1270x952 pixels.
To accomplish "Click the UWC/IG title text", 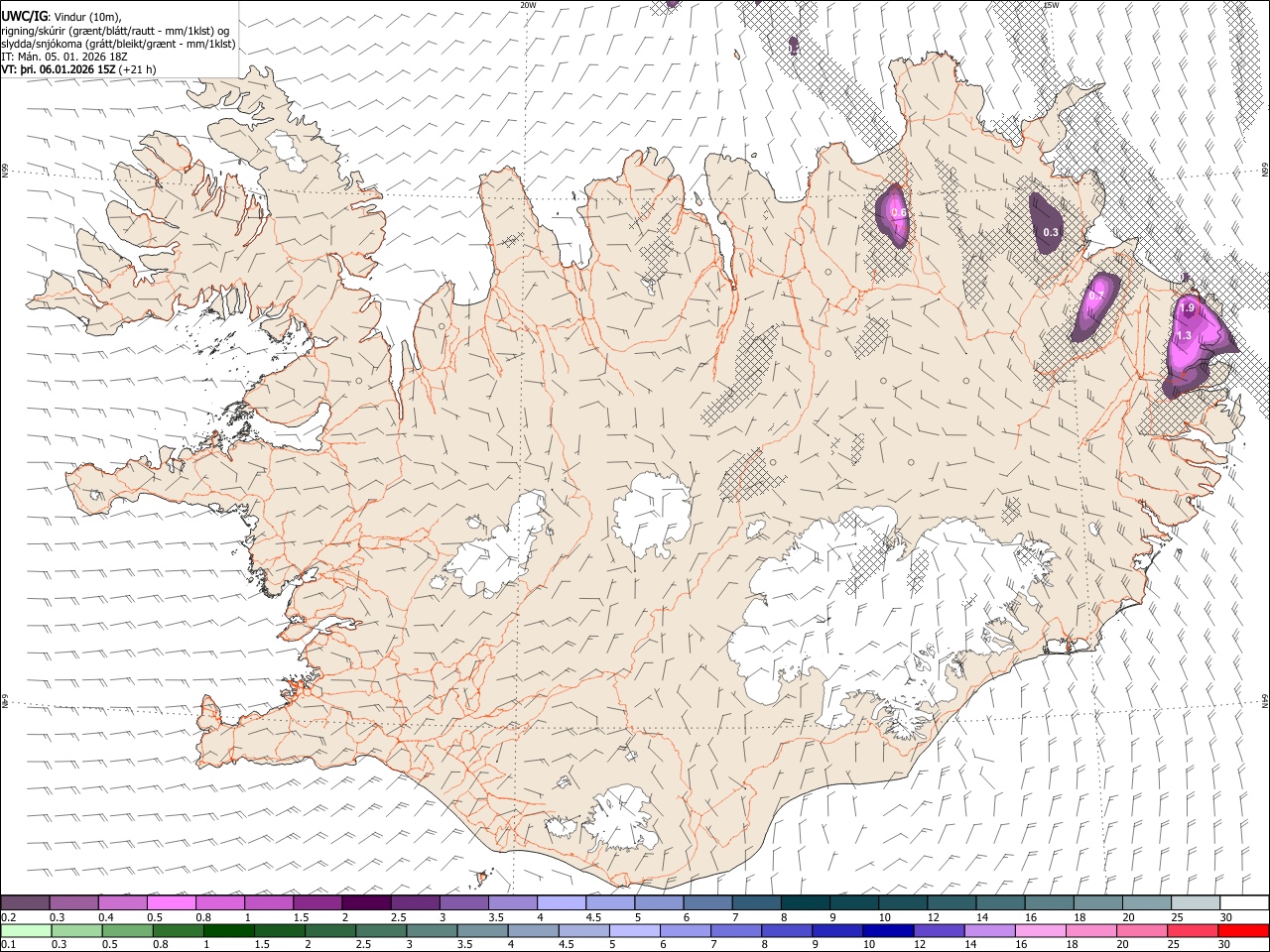I will [24, 16].
